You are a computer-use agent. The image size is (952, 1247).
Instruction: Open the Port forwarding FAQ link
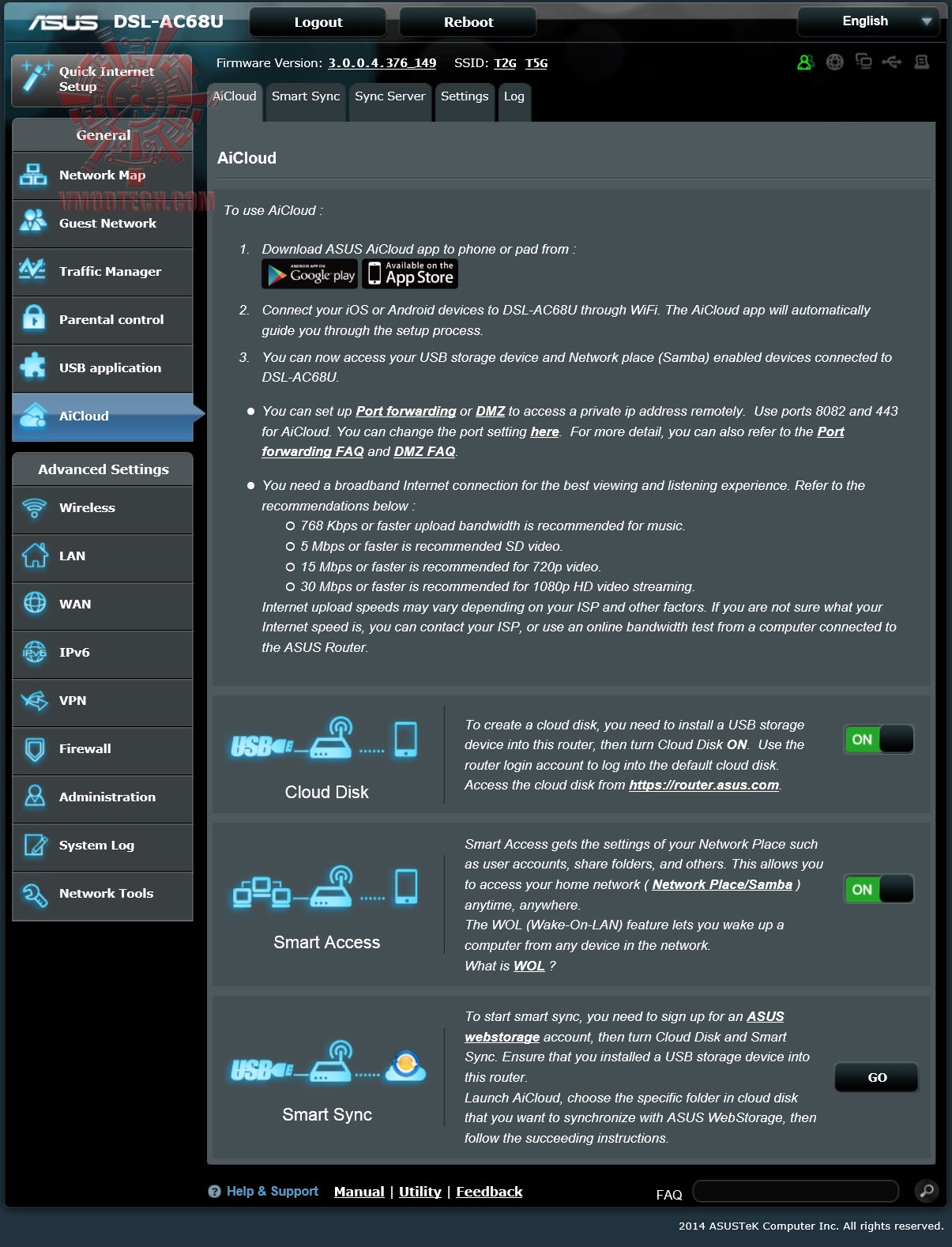click(x=553, y=442)
